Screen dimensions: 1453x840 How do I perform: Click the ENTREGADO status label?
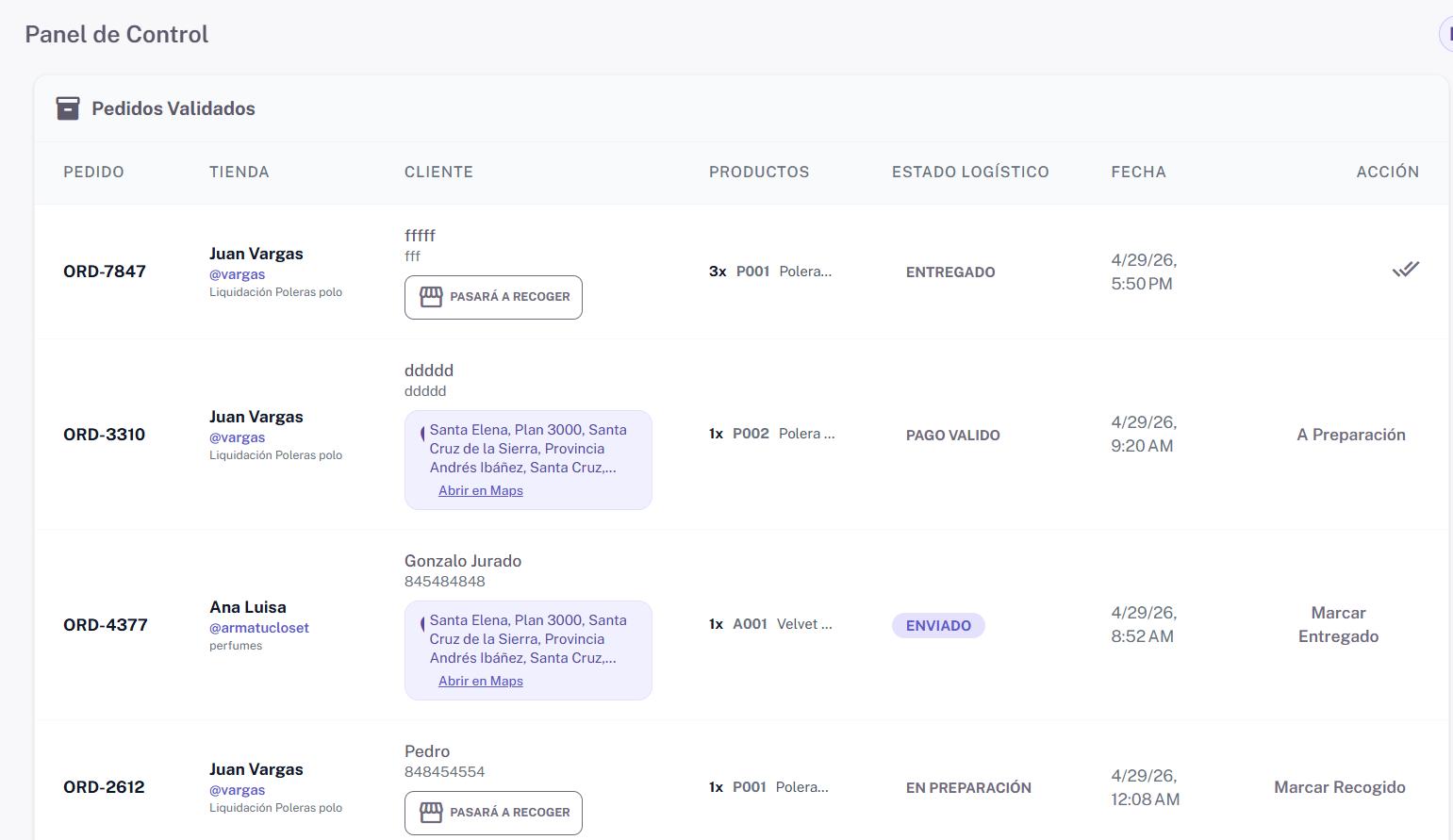[x=950, y=272]
